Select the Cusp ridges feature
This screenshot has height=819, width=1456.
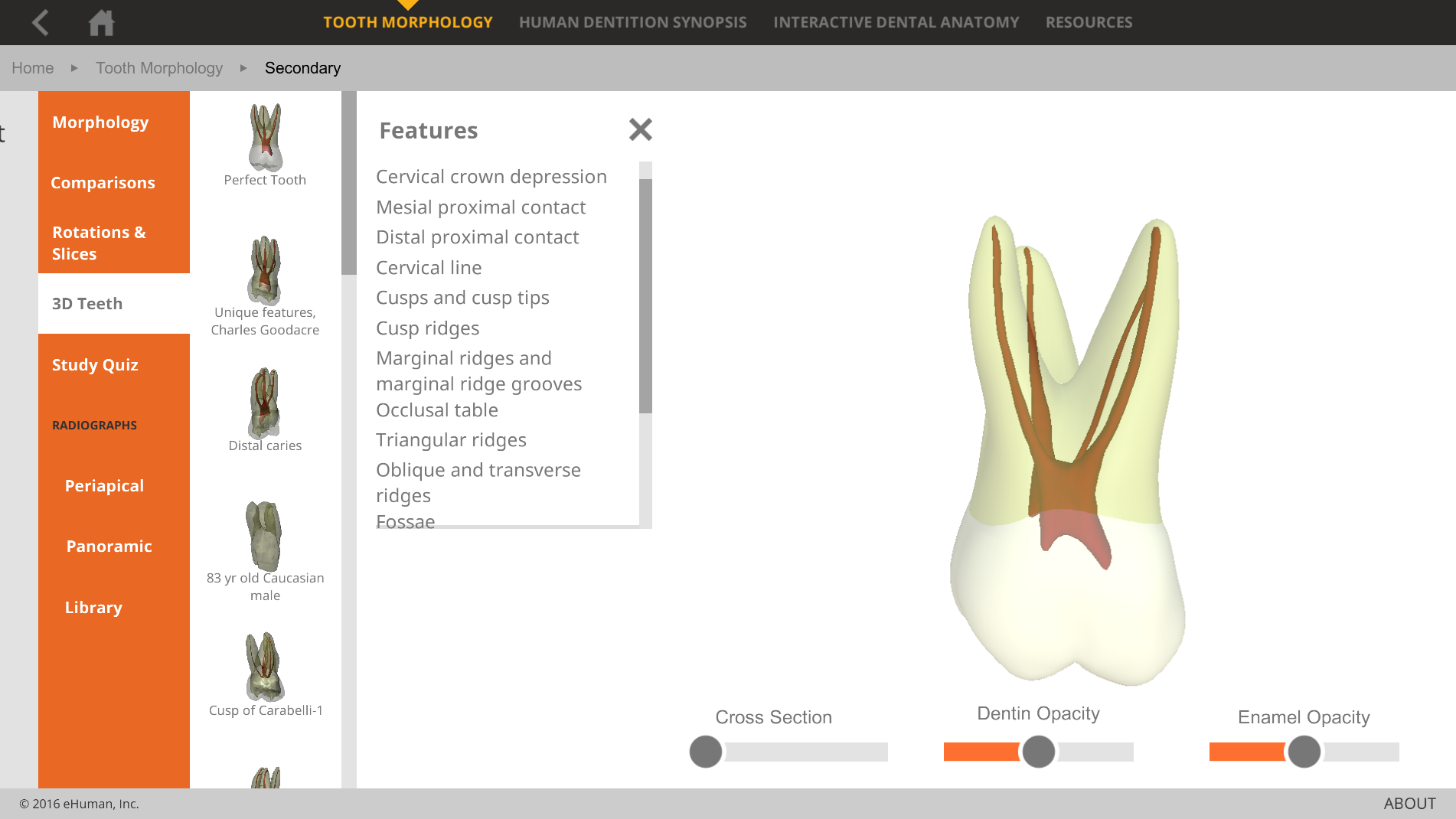[x=427, y=328]
